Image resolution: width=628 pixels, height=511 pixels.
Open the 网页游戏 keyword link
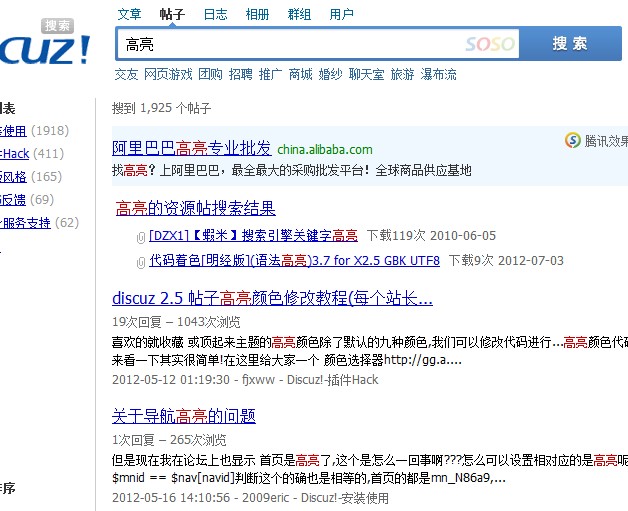[x=168, y=74]
